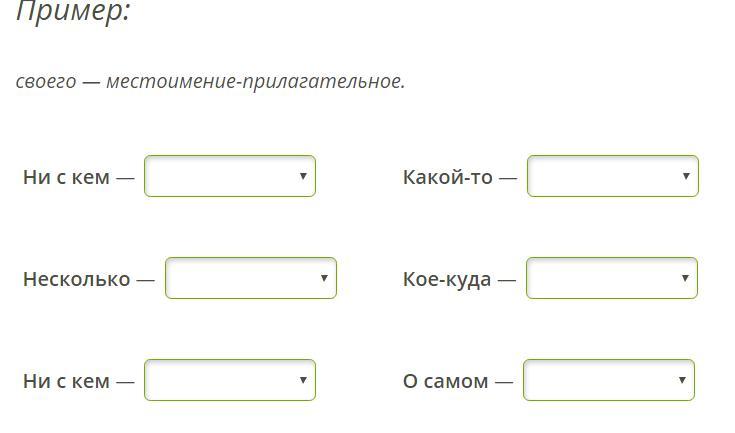Click the example sentence starting with своего
Image resolution: width=735 pixels, height=433 pixels.
[x=210, y=81]
